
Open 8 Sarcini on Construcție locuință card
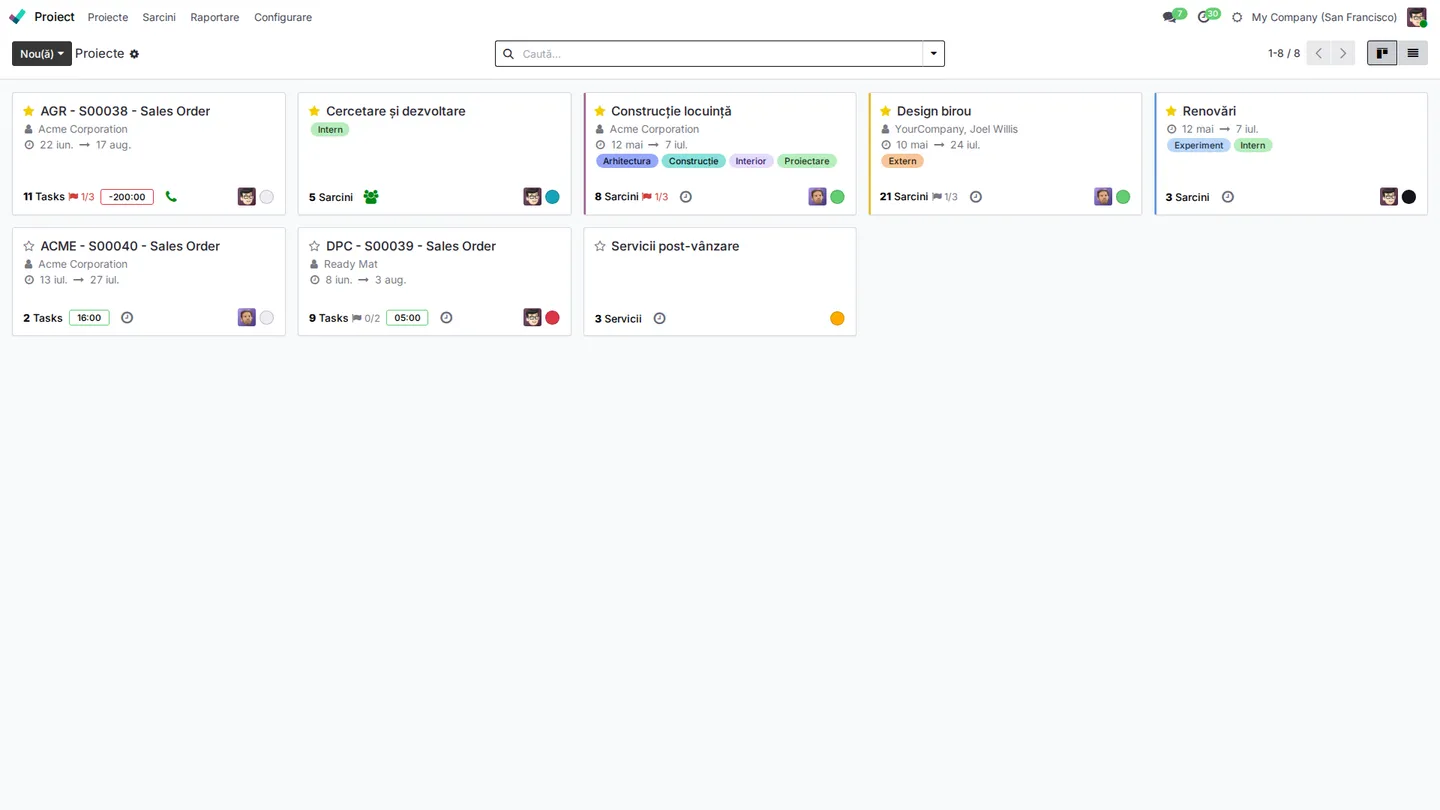(617, 197)
